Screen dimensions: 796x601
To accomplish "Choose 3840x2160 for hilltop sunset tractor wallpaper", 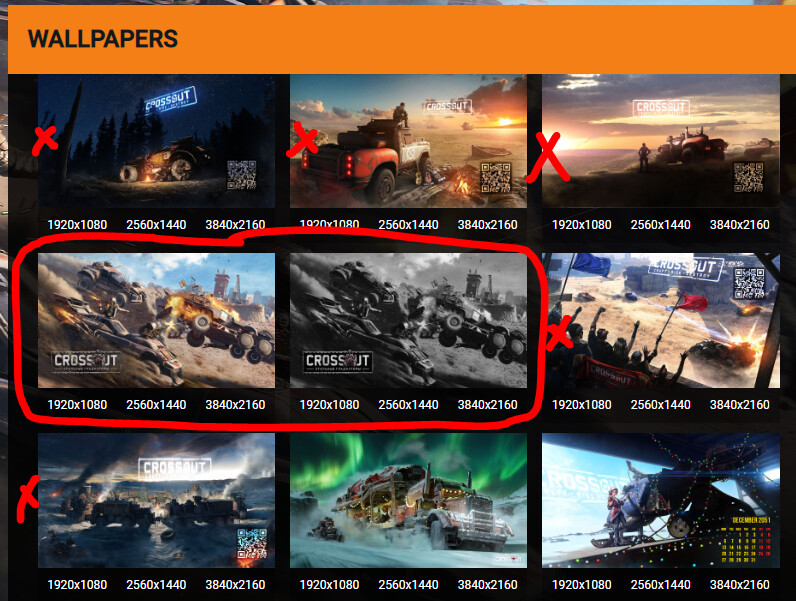I will pyautogui.click(x=740, y=225).
